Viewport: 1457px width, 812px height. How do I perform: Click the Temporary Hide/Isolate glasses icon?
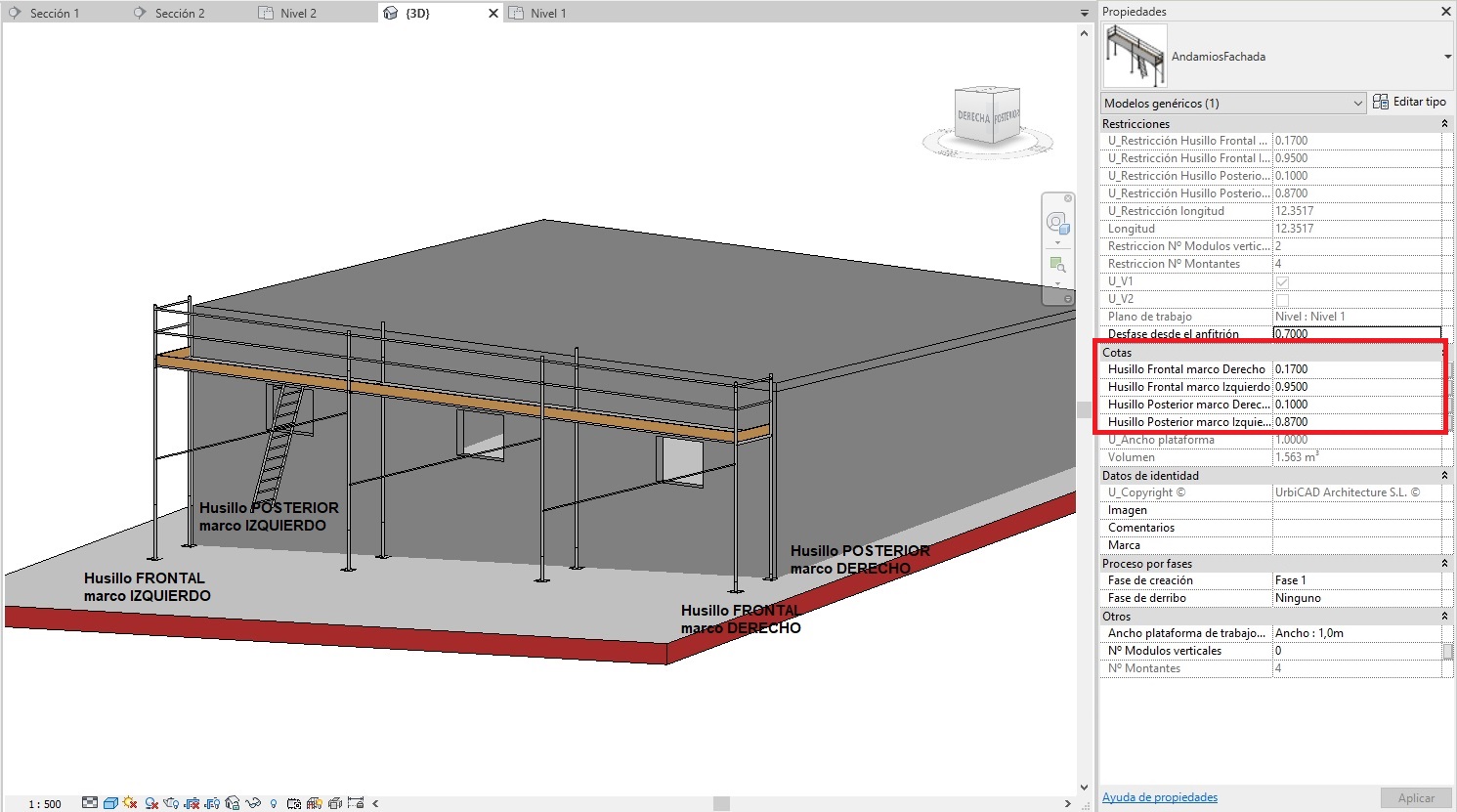click(253, 803)
